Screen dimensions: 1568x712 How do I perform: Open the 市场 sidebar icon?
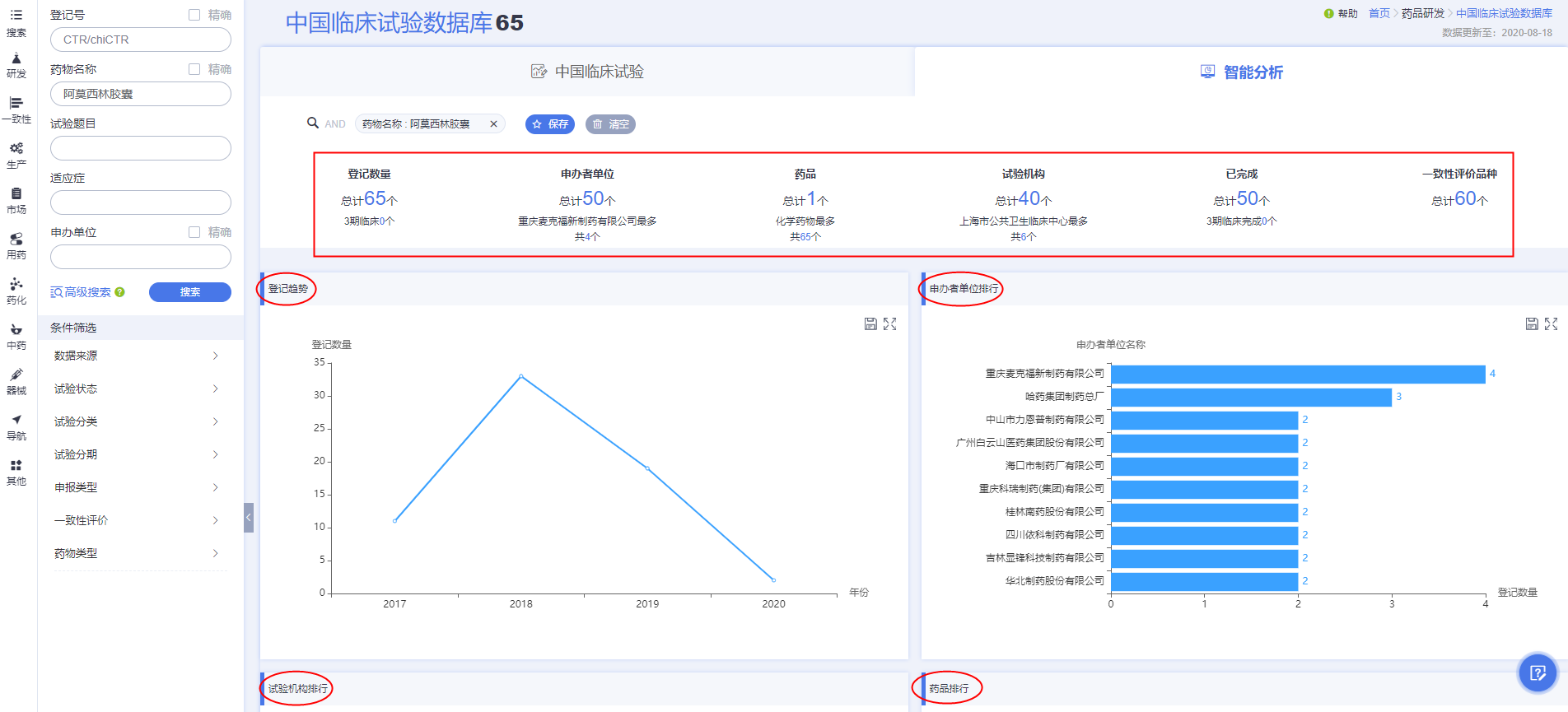click(x=16, y=202)
